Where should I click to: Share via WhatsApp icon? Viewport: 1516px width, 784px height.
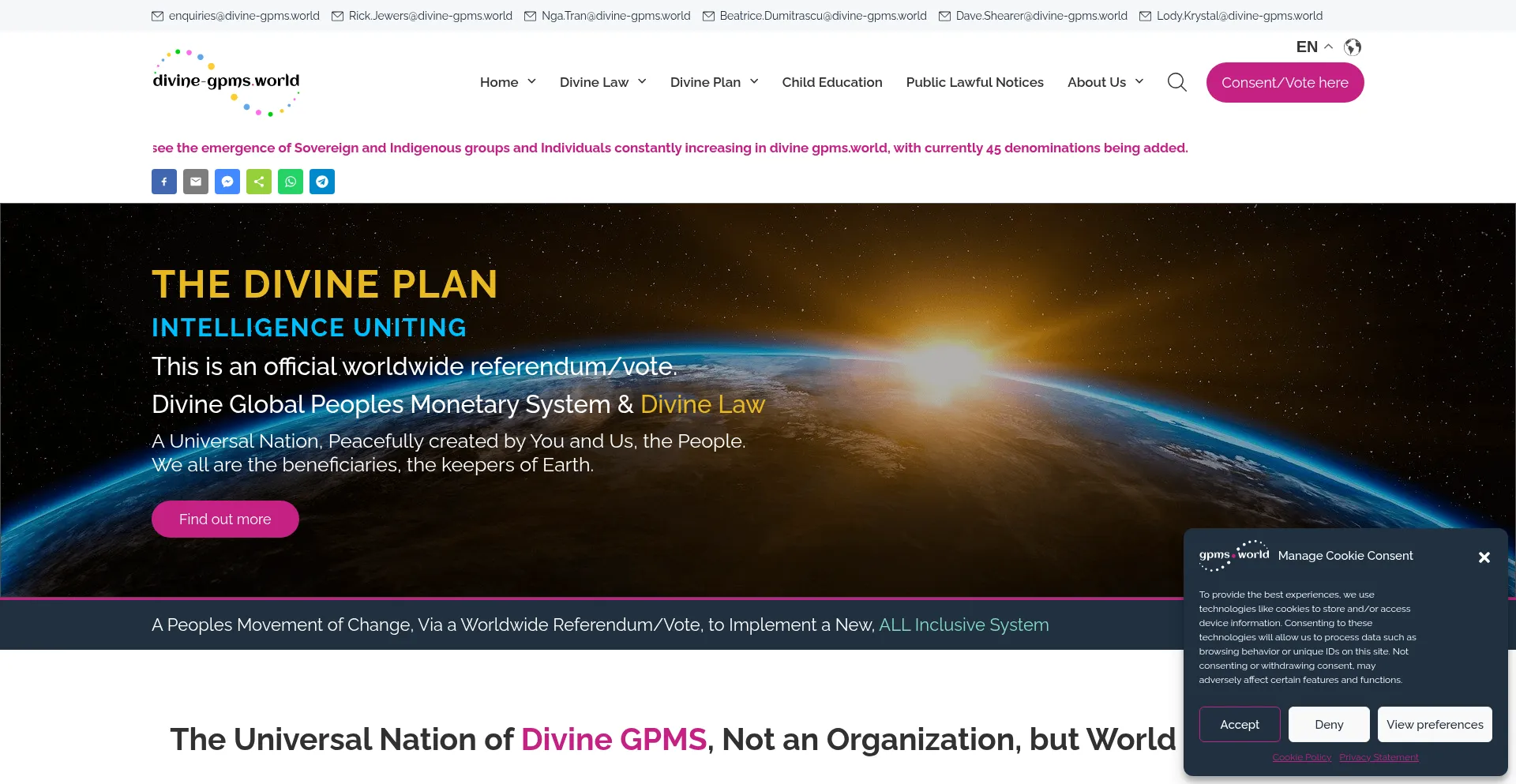[291, 182]
